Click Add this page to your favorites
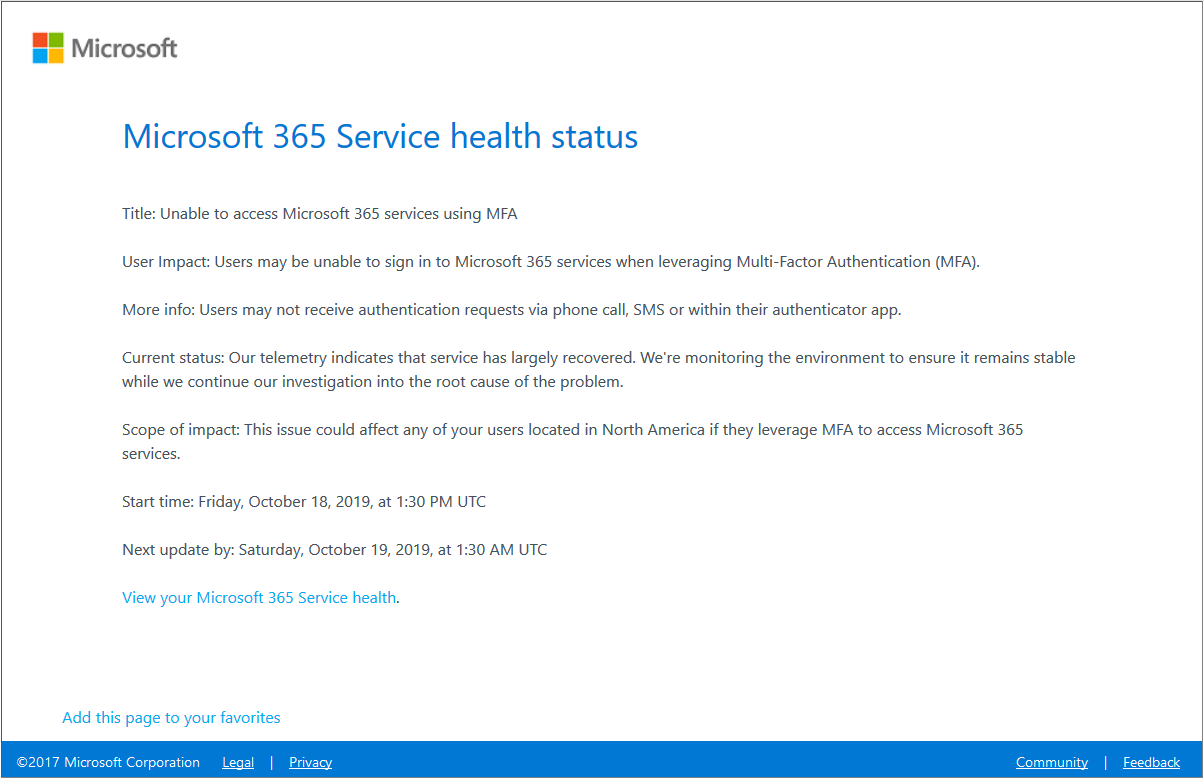1204x778 pixels. 171,717
